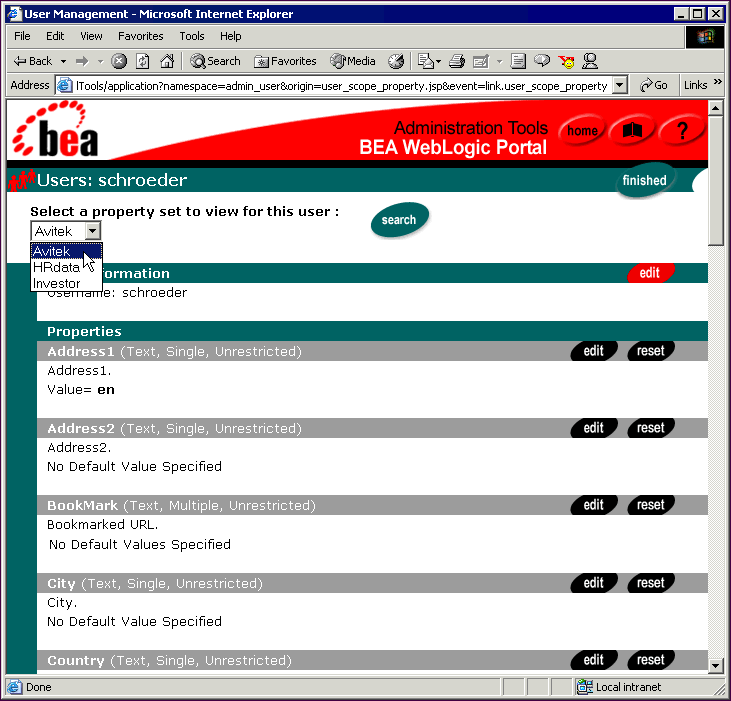Open the Mail icon dropdown arrow

(x=438, y=61)
